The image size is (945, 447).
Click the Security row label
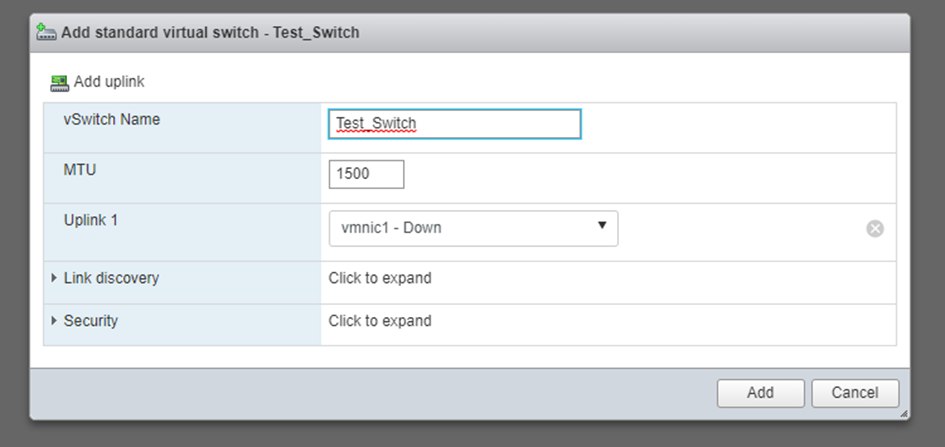pos(91,321)
